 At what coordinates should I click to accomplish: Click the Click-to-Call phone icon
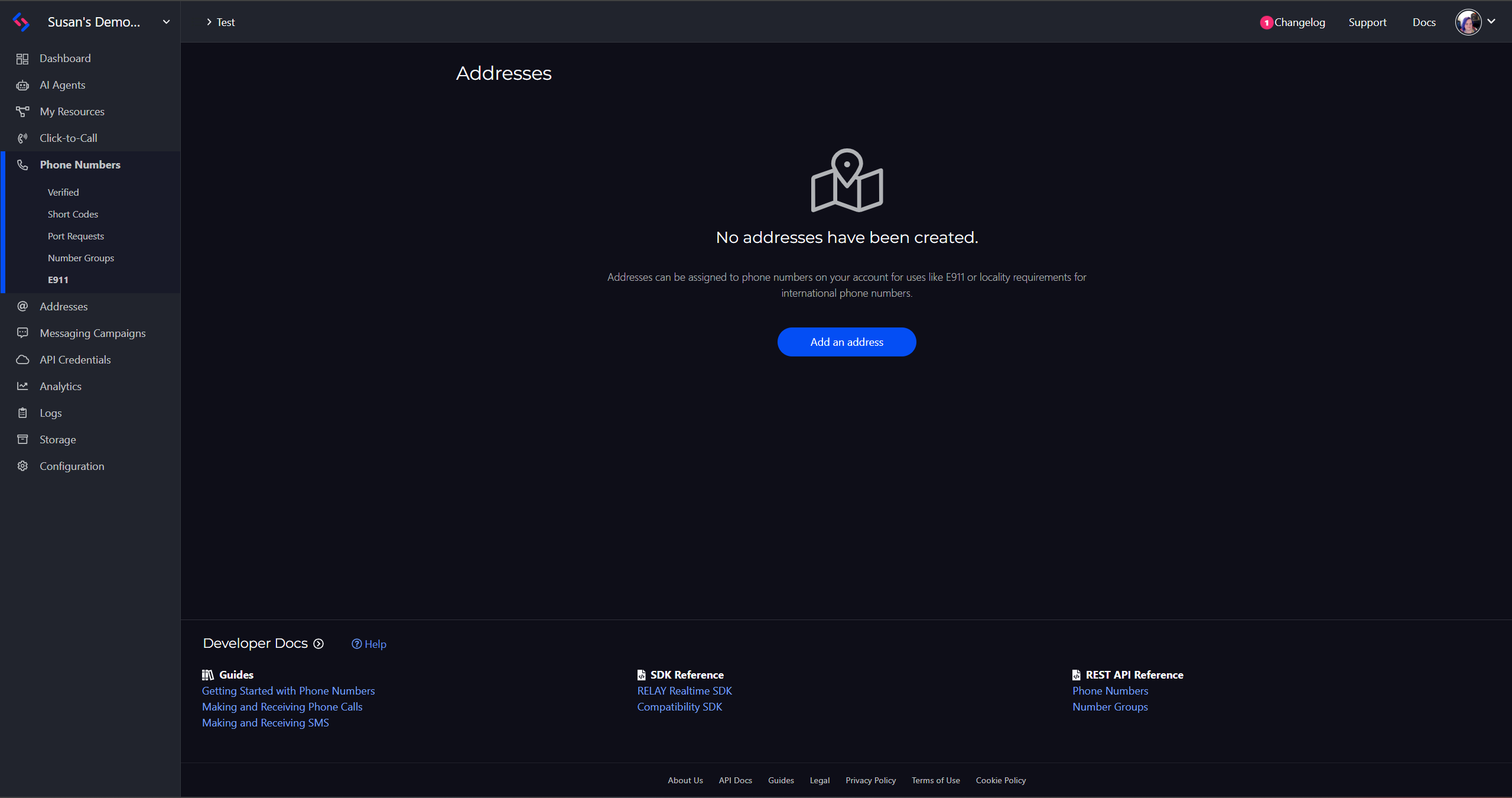tap(22, 138)
